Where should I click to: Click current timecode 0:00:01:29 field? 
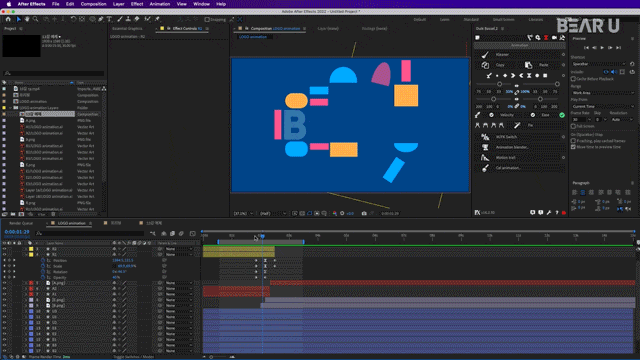pos(17,232)
